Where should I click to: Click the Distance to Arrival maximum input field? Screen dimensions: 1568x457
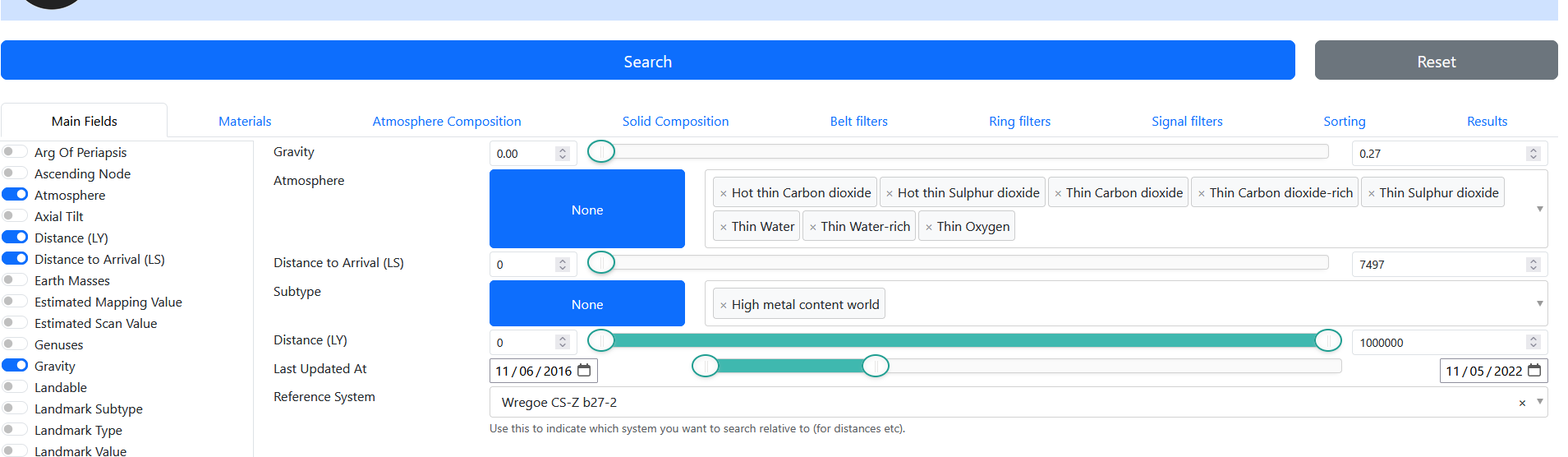tap(1439, 265)
